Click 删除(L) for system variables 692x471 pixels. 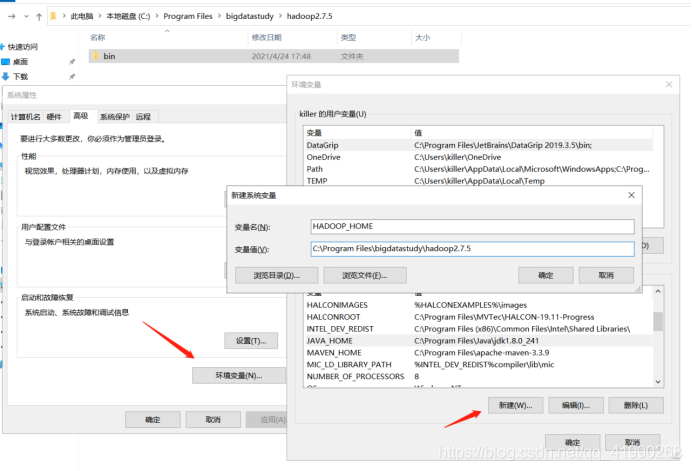pyautogui.click(x=636, y=405)
